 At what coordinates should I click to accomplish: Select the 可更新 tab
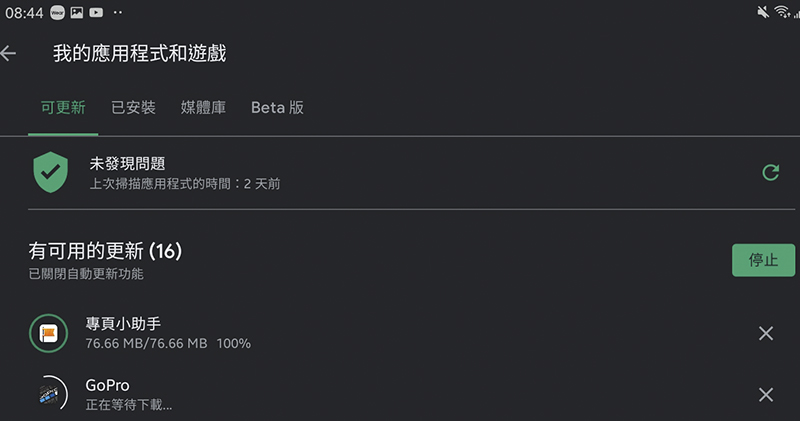coord(63,108)
